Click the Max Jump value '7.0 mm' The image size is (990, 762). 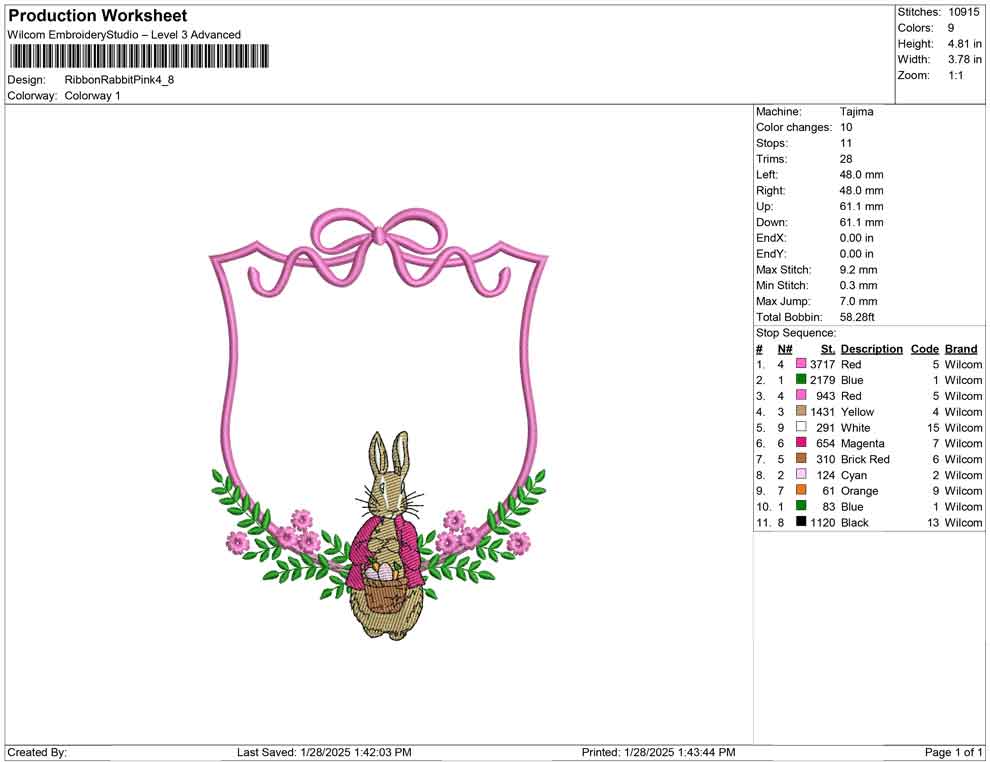click(859, 301)
